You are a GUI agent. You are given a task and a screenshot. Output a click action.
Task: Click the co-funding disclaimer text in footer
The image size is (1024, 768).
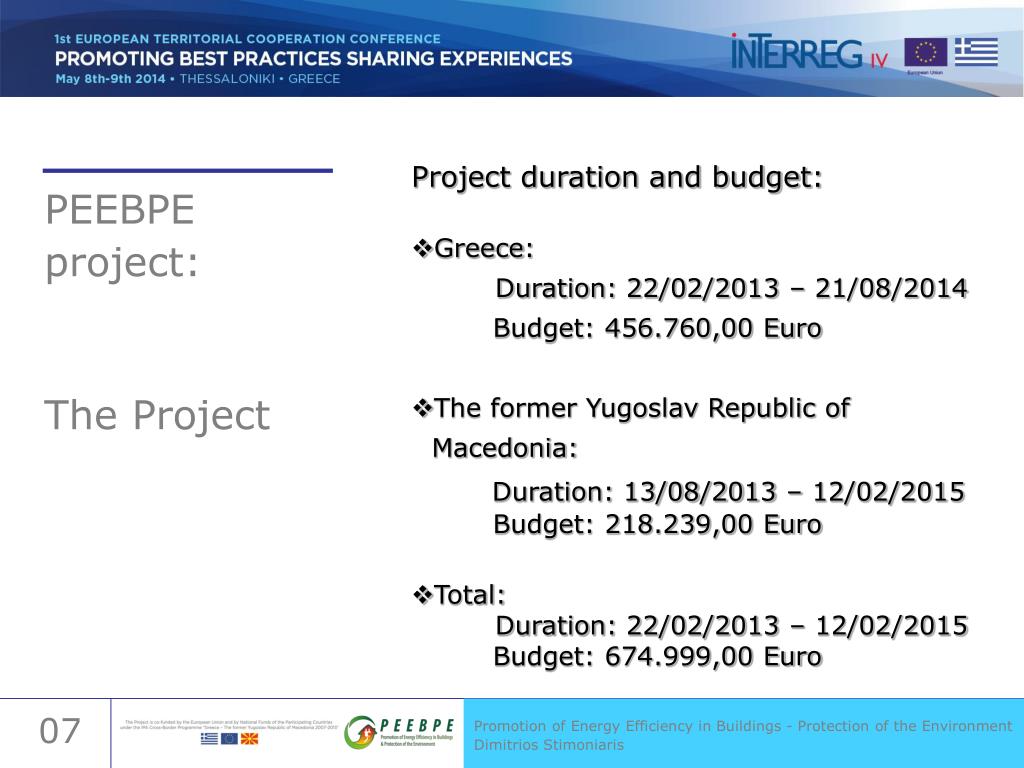[x=229, y=724]
